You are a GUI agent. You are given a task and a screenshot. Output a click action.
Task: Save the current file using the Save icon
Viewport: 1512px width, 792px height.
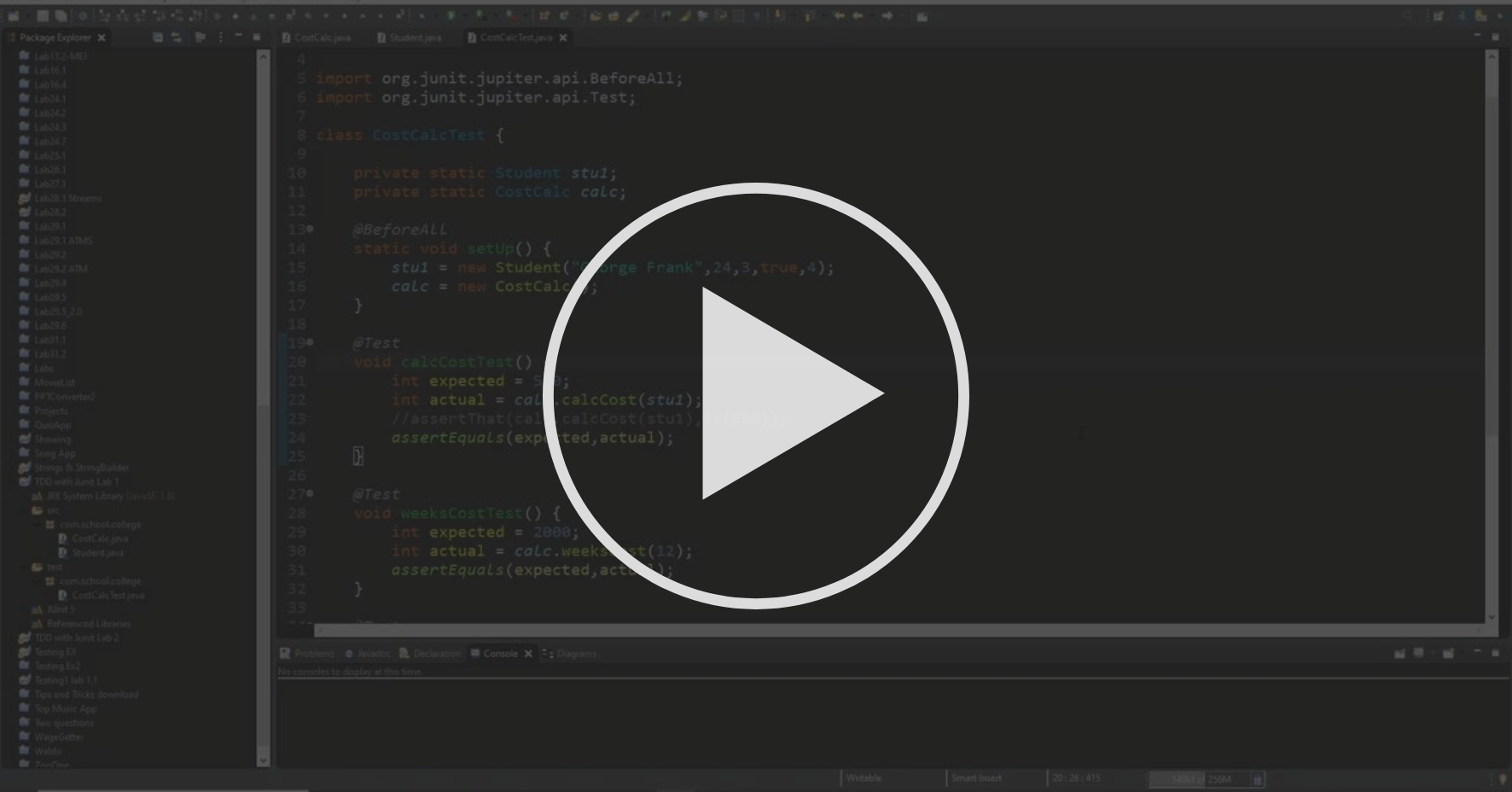(x=42, y=15)
